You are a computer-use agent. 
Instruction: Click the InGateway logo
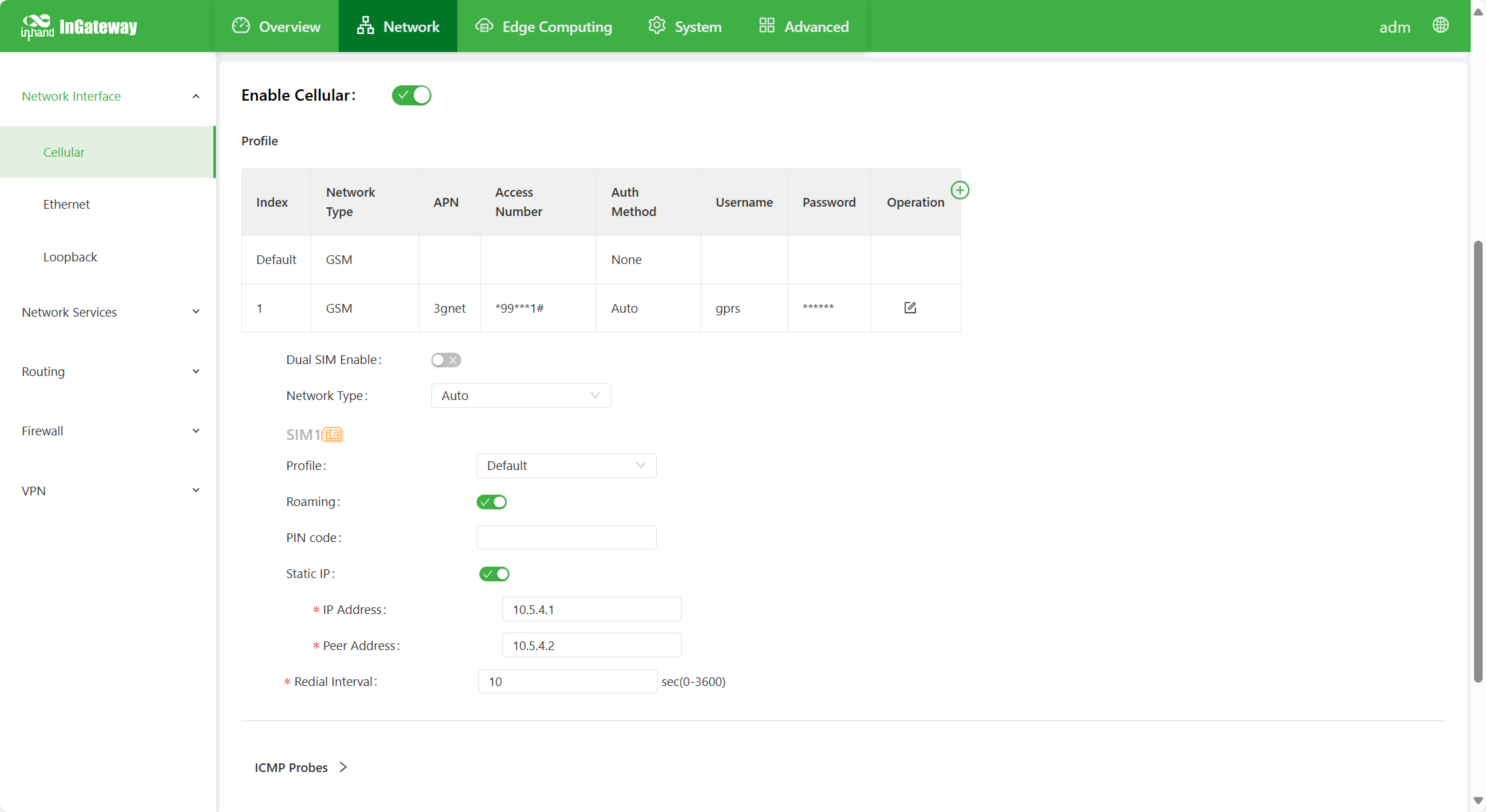point(79,27)
